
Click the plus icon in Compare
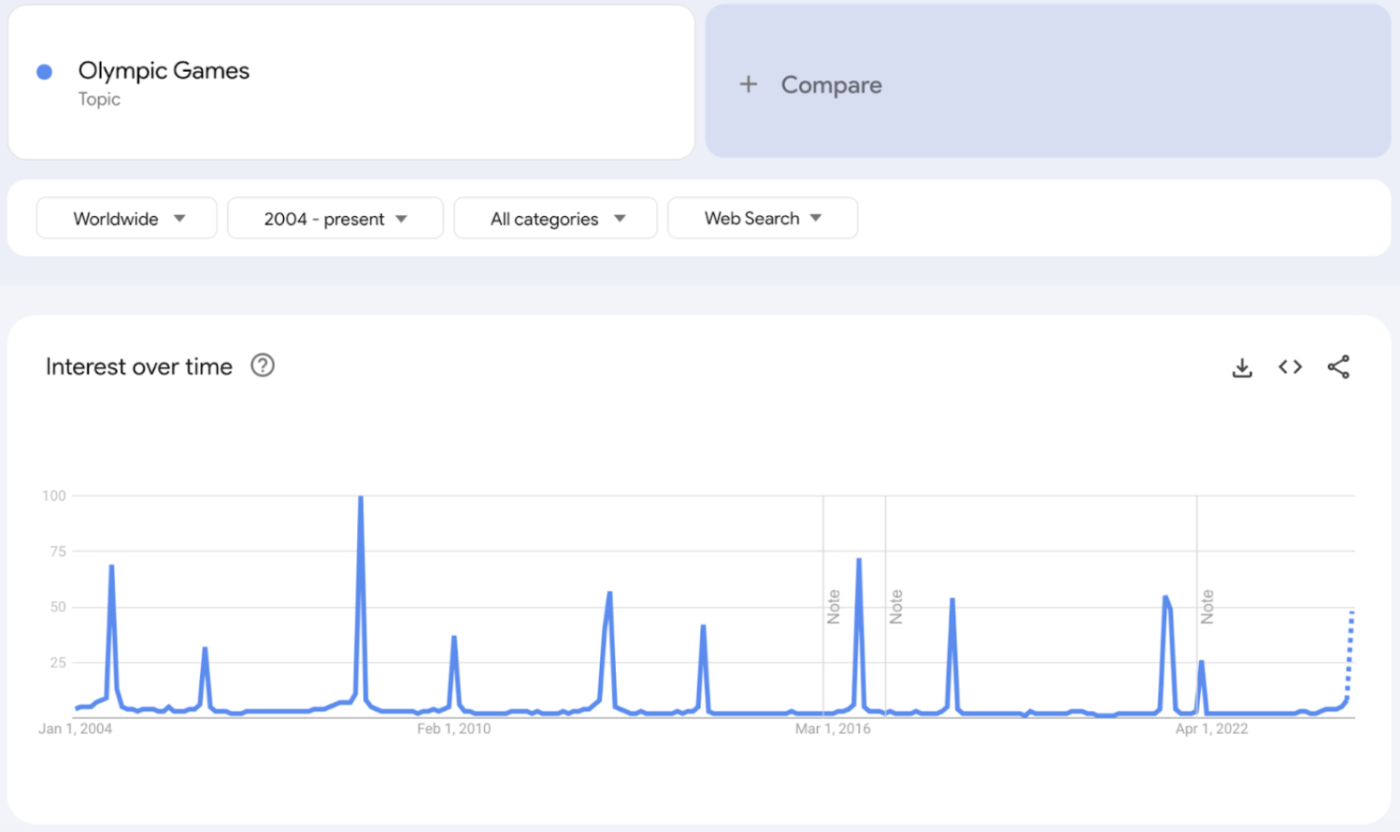coord(748,85)
